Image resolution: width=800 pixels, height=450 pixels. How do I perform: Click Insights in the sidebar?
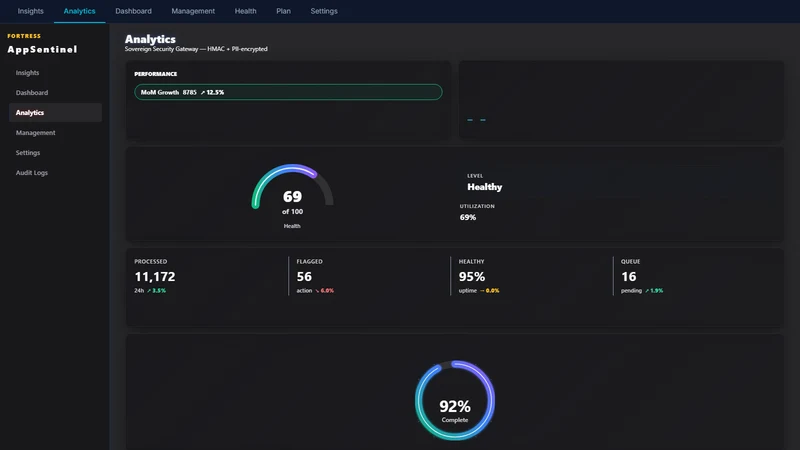56,72
